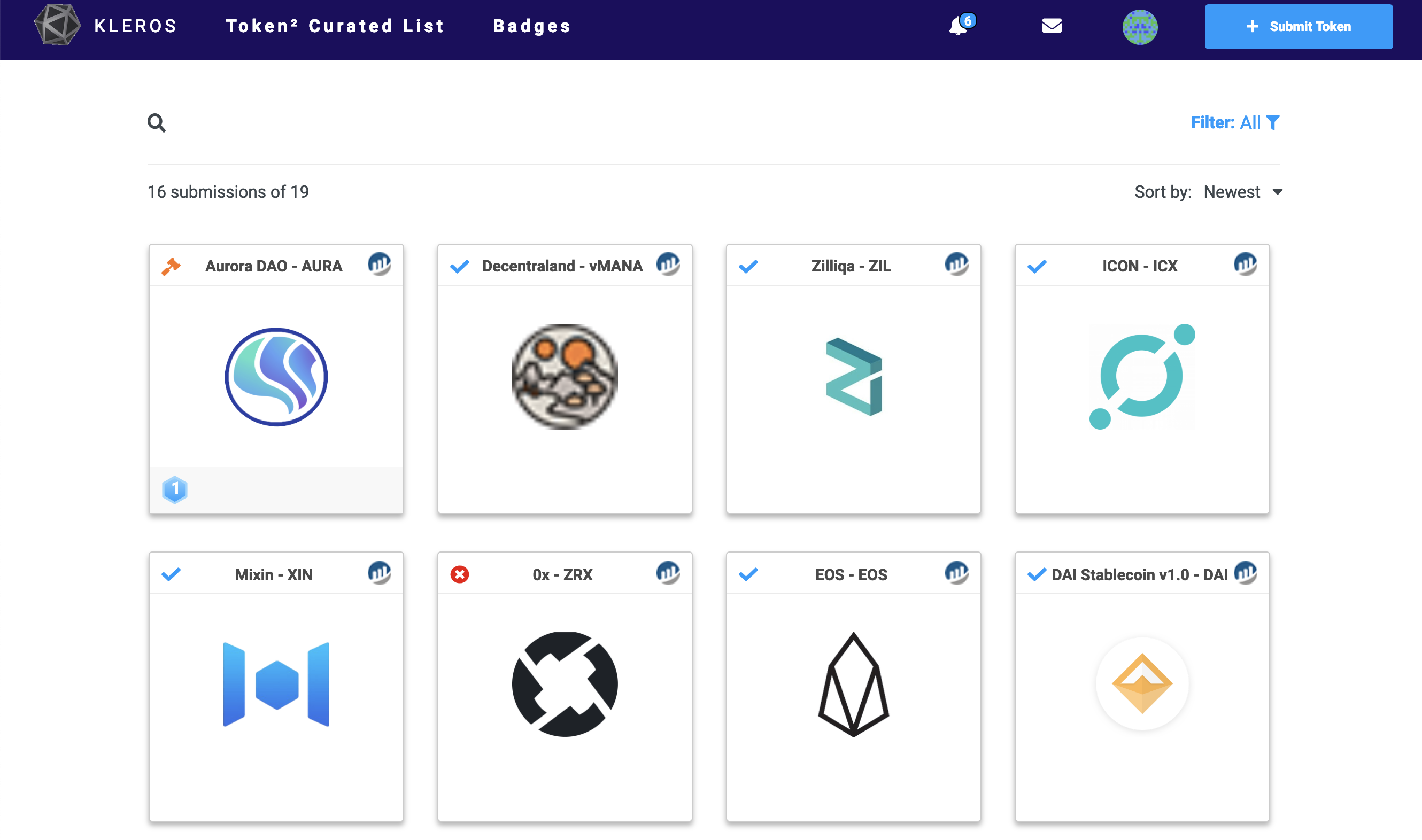Click the magnifying glass search icon
This screenshot has width=1422, height=840.
(x=156, y=122)
